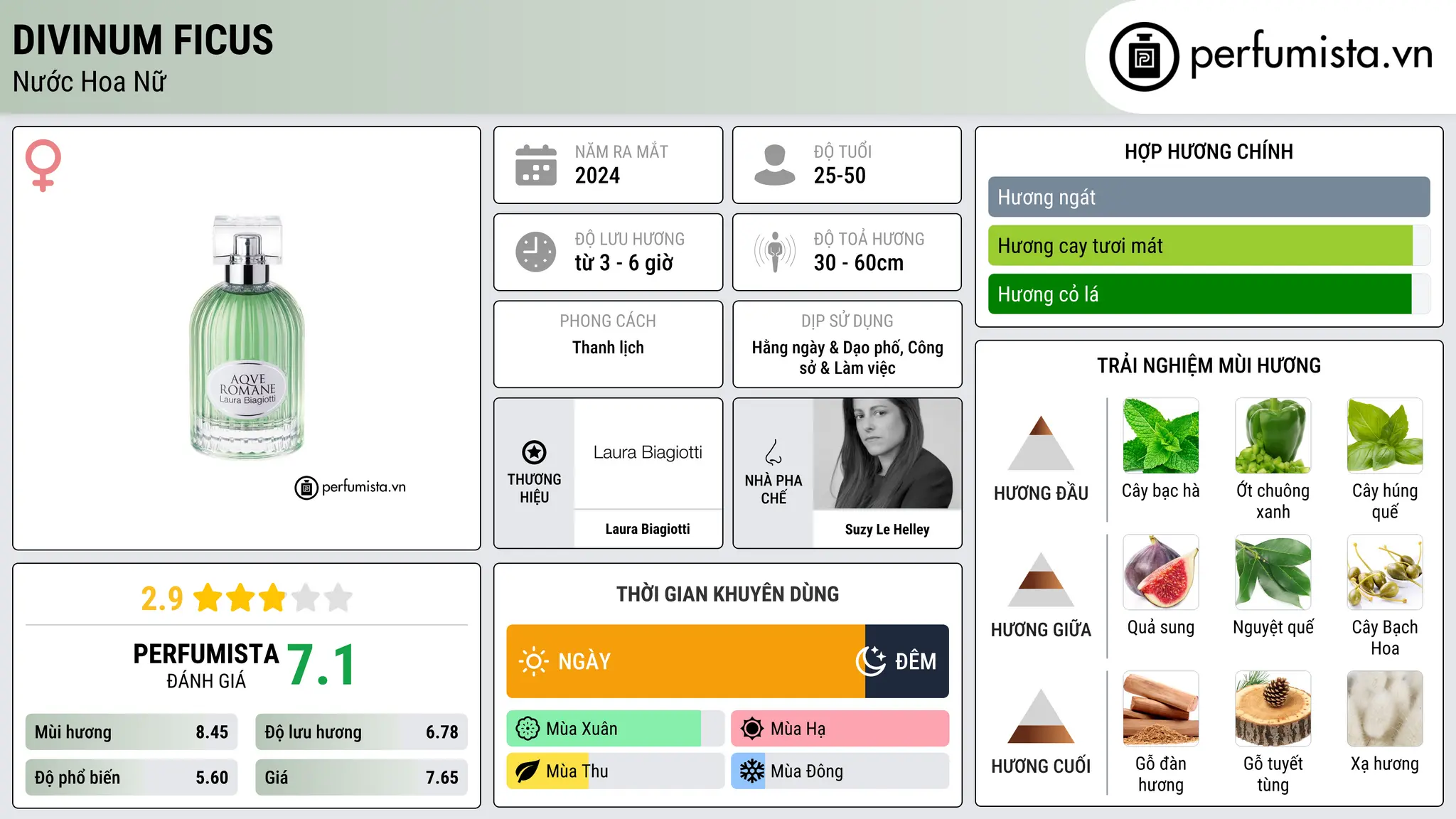Click the Mùa Đông season bar
Image resolution: width=1456 pixels, height=819 pixels.
[x=840, y=771]
